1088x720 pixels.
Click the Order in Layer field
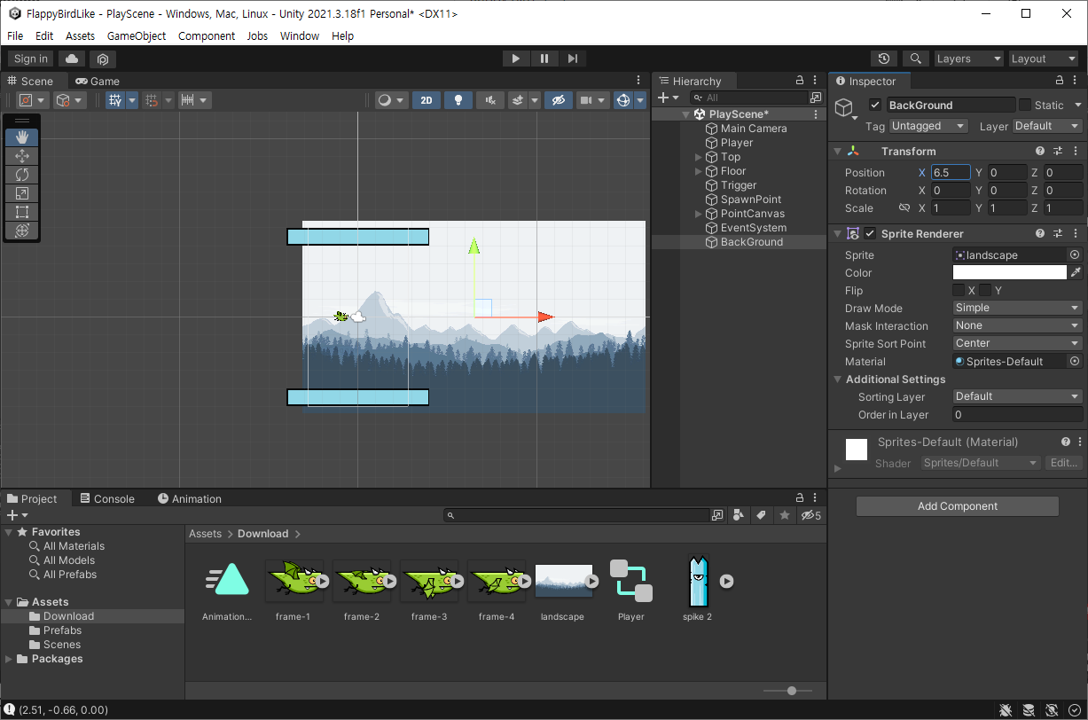coord(1017,415)
